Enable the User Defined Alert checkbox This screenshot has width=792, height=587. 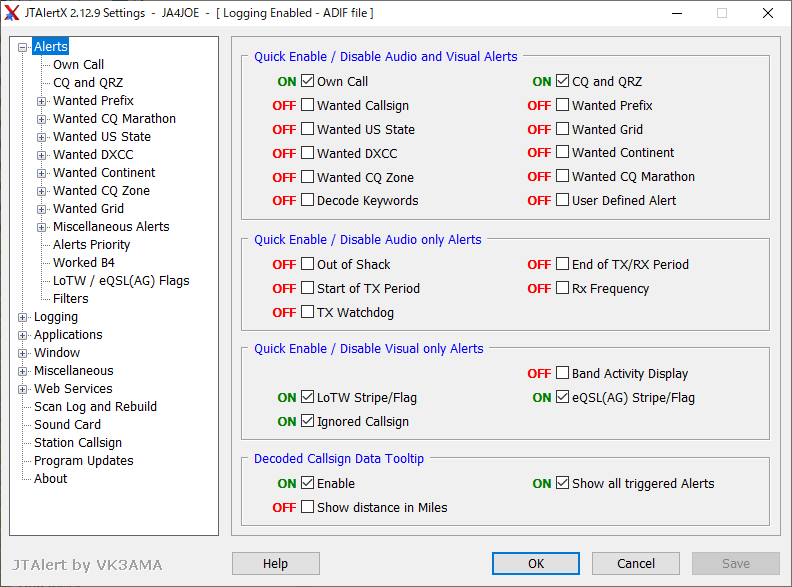(x=562, y=200)
